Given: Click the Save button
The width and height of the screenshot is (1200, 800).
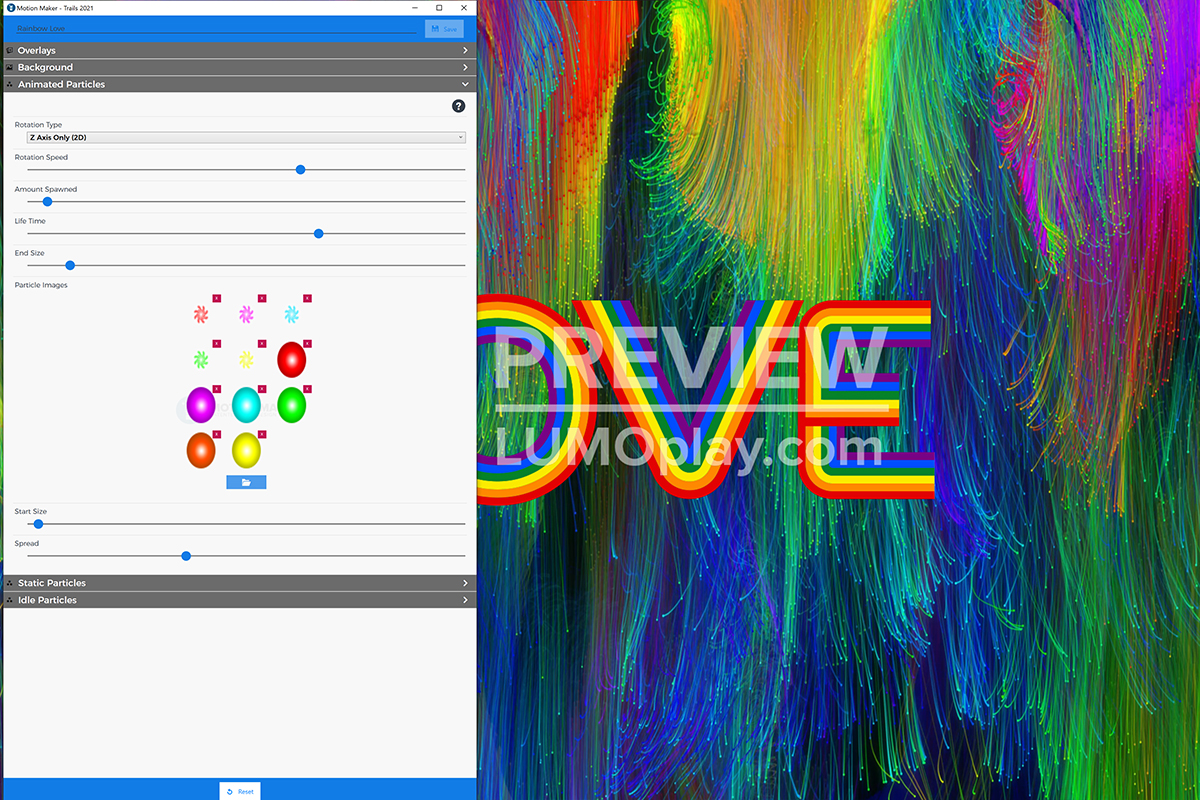Looking at the screenshot, I should pyautogui.click(x=444, y=29).
